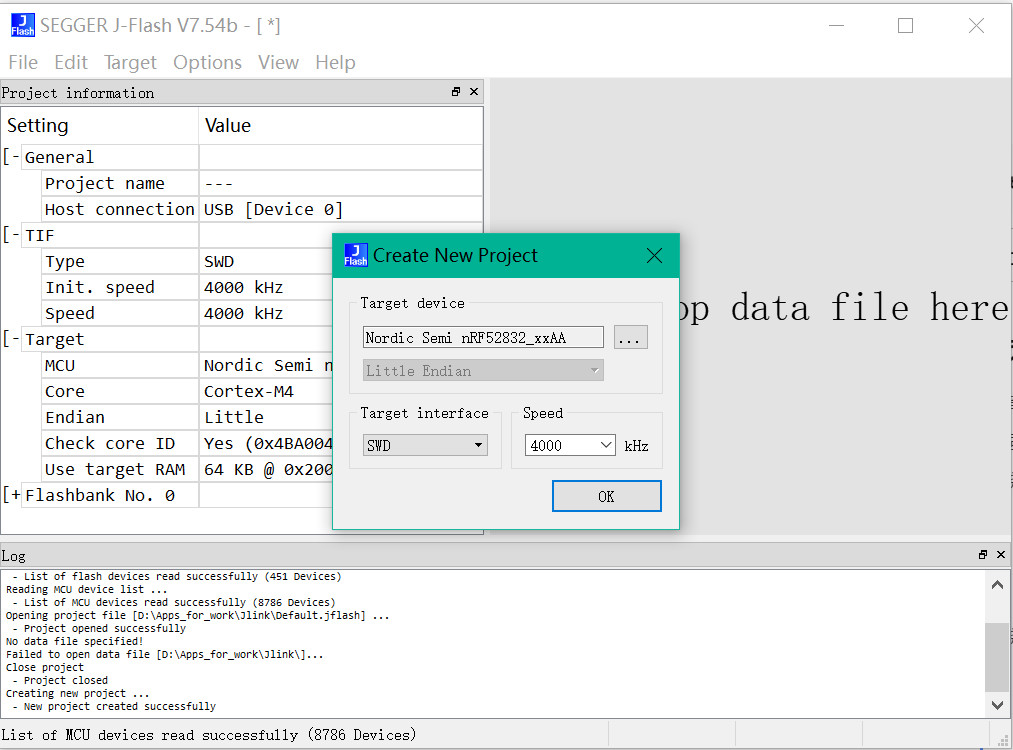1013x750 pixels.
Task: Expand the Flashbank No. 0 section
Action: pyautogui.click(x=12, y=495)
